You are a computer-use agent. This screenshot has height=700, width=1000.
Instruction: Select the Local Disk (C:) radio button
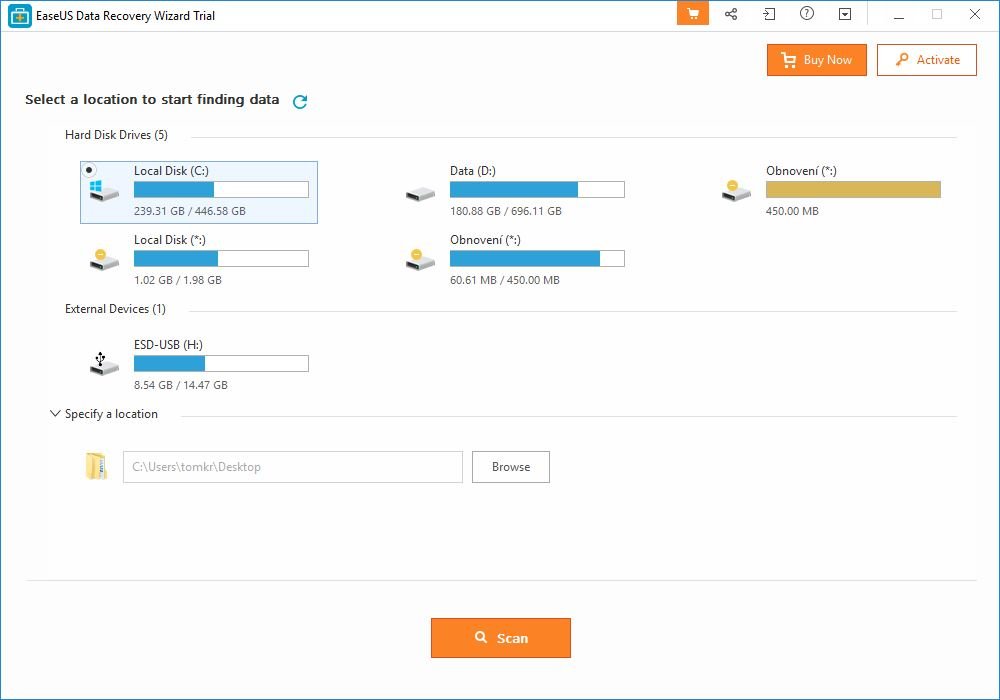tap(90, 171)
